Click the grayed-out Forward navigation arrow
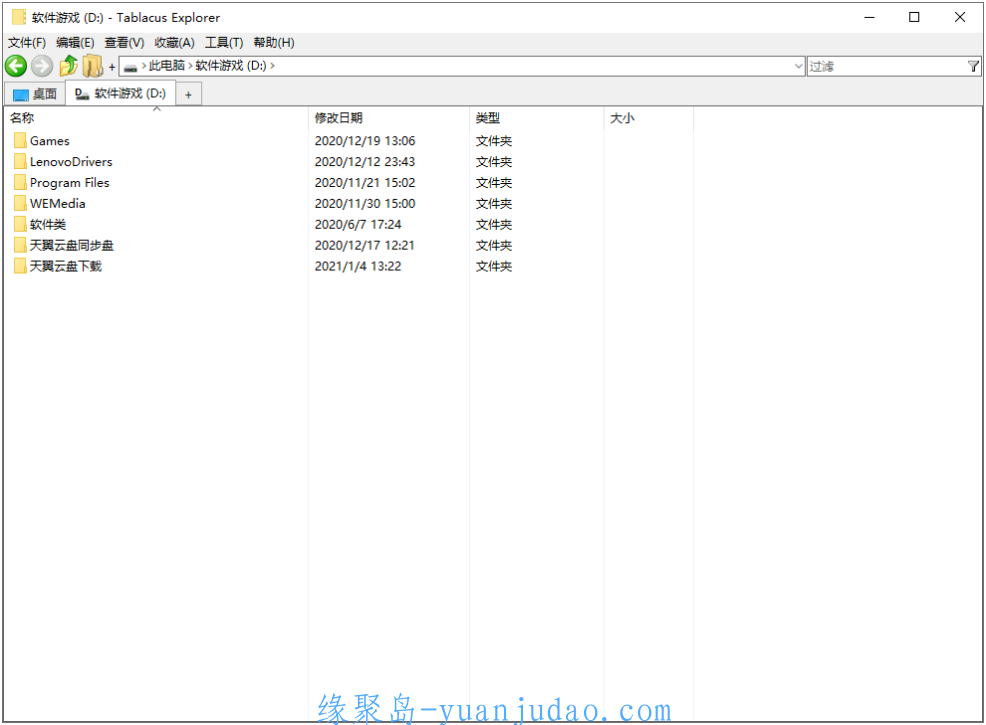The width and height of the screenshot is (986, 725). (x=41, y=66)
